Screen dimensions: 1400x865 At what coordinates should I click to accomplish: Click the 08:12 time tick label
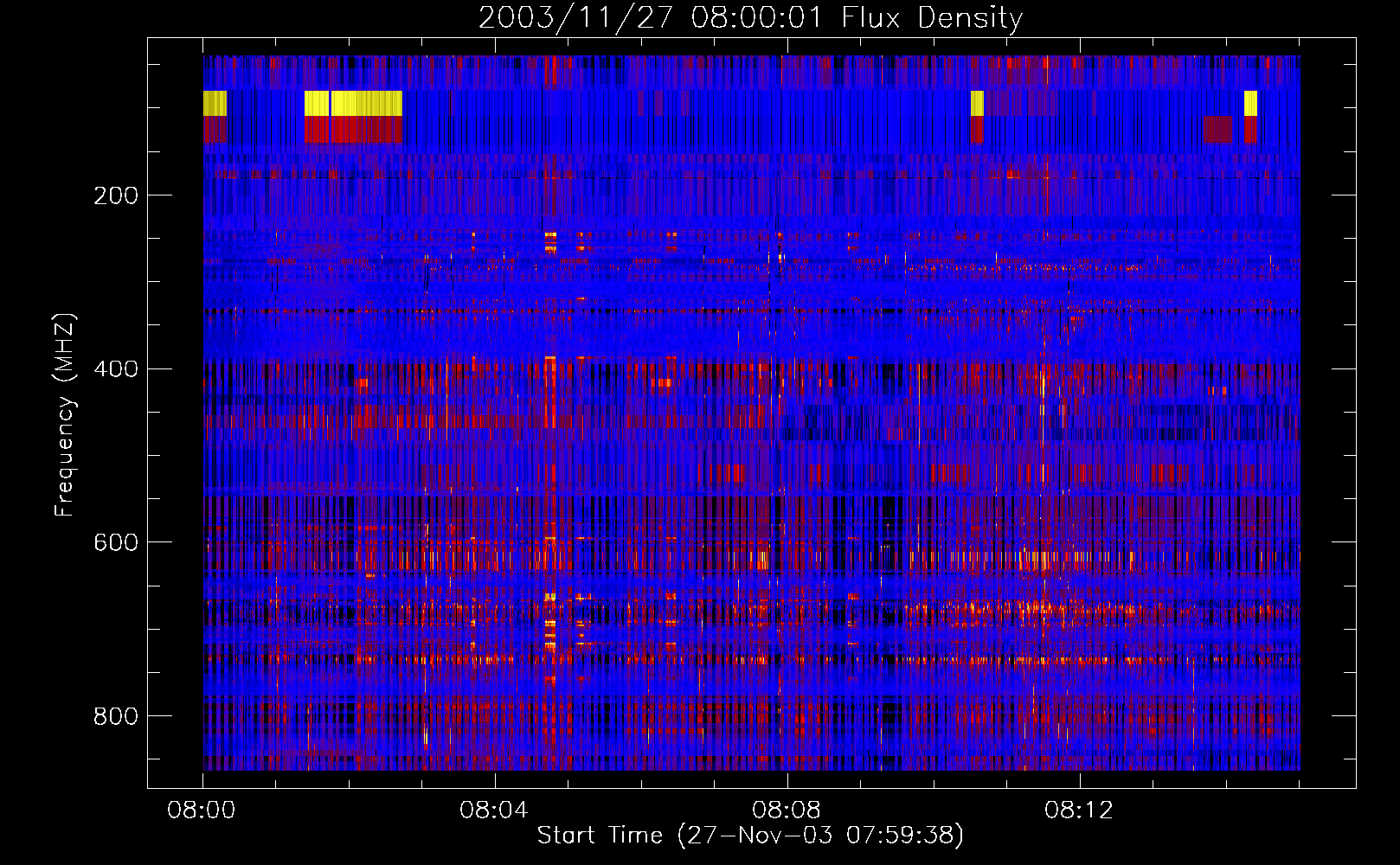coord(1079,811)
